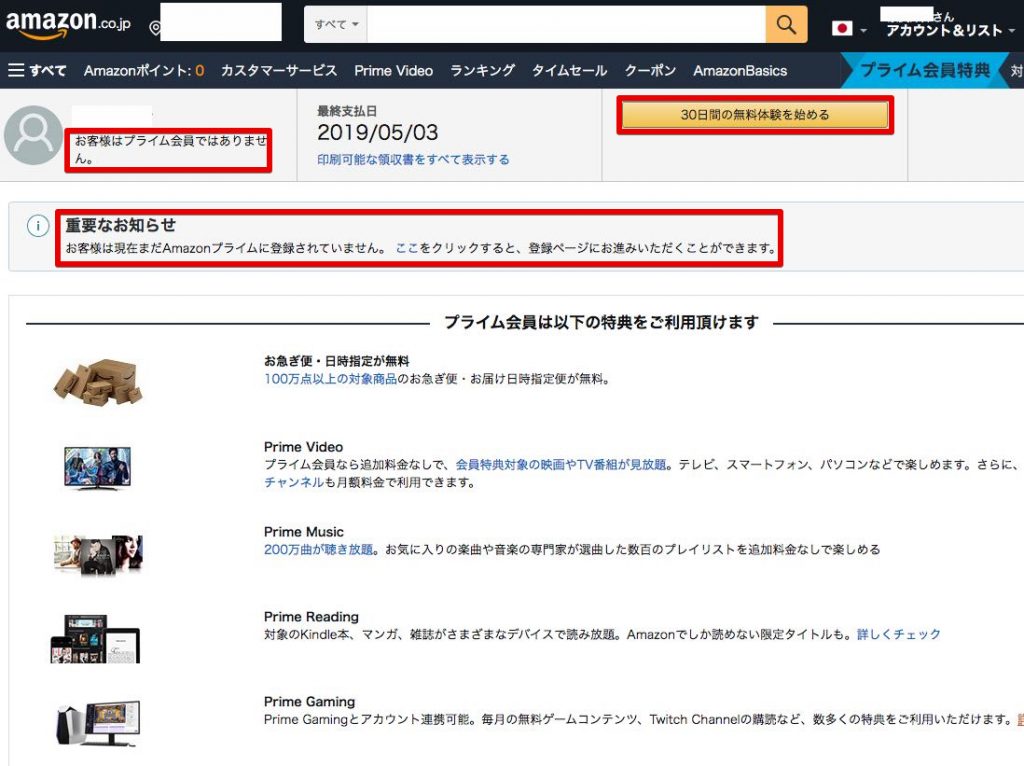Screen dimensions: 1024x766
Task: Open the search category dropdown すべて
Action: point(335,22)
